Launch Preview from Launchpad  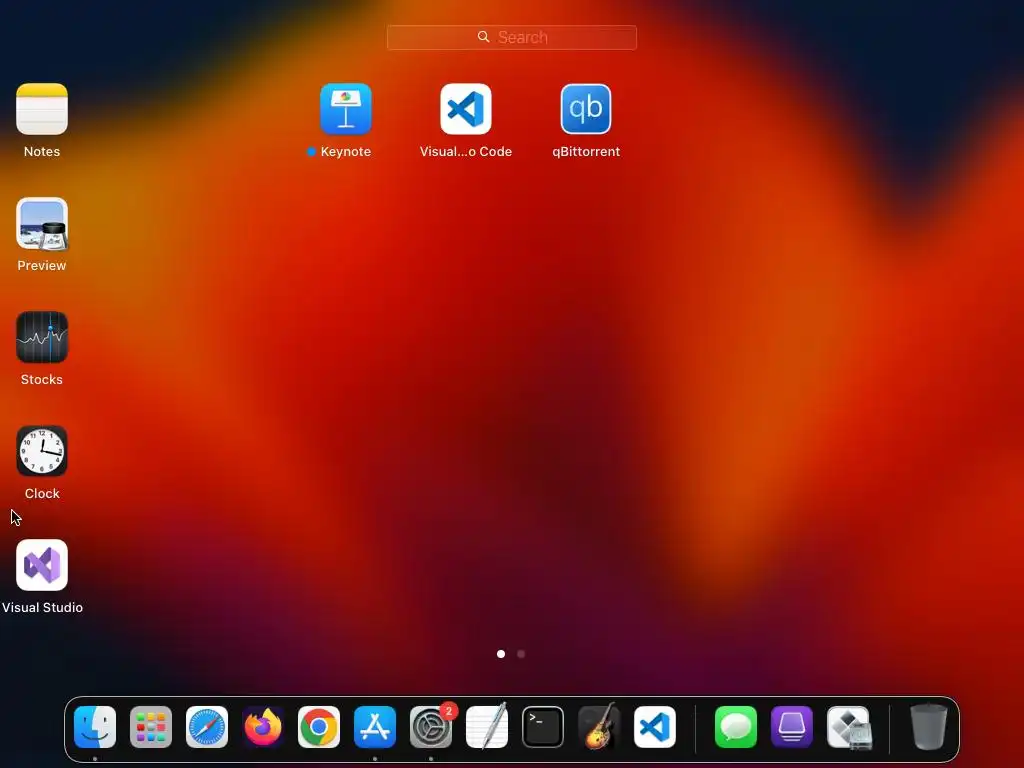click(x=42, y=223)
